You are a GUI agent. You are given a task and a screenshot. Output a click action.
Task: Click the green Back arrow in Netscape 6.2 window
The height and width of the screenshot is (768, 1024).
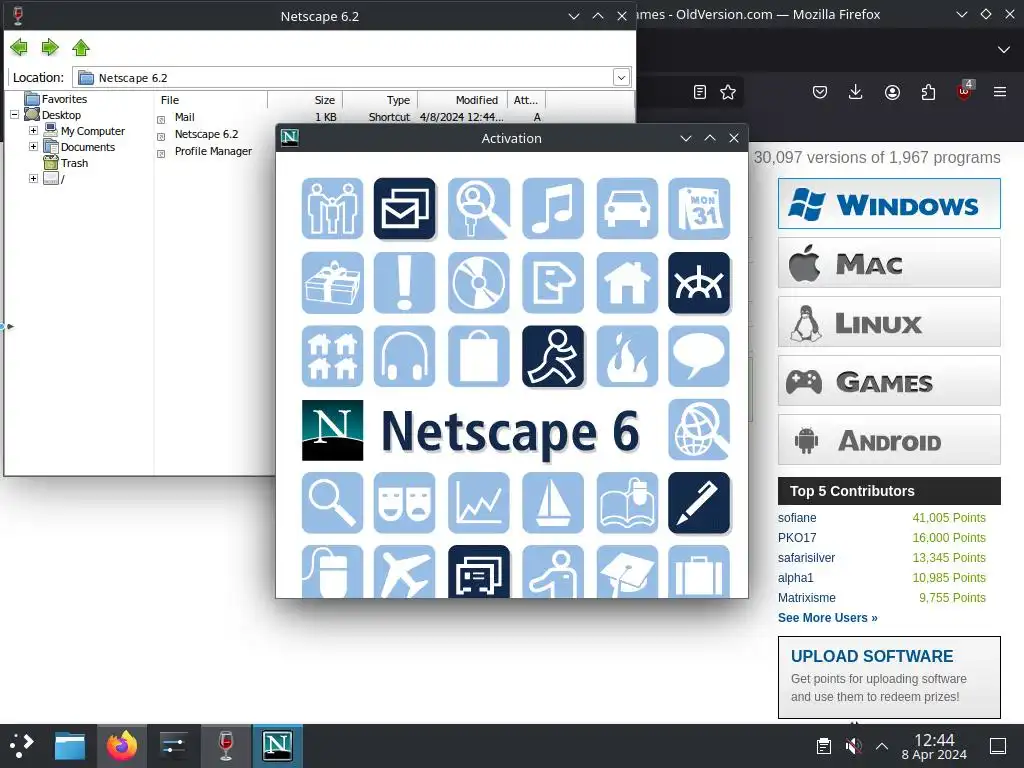click(19, 47)
